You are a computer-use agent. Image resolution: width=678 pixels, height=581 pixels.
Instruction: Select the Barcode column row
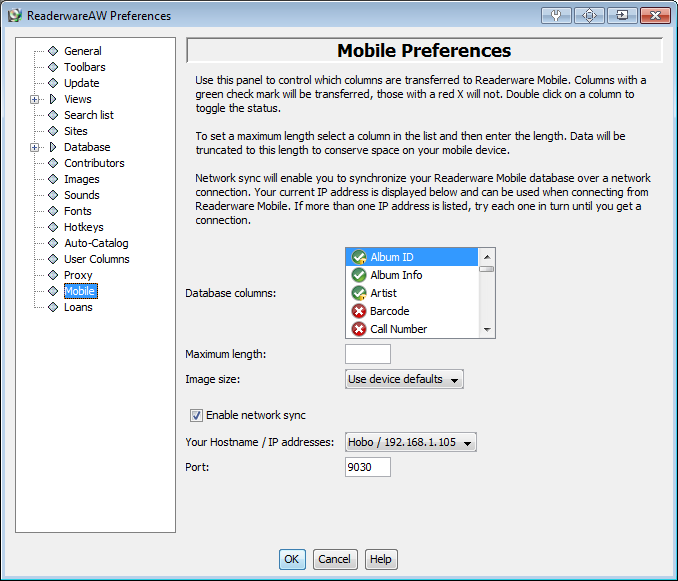tap(412, 311)
